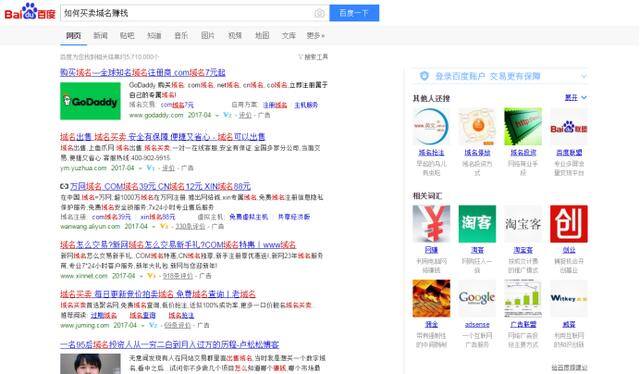
Task: Open camera image search icon
Action: click(x=319, y=13)
